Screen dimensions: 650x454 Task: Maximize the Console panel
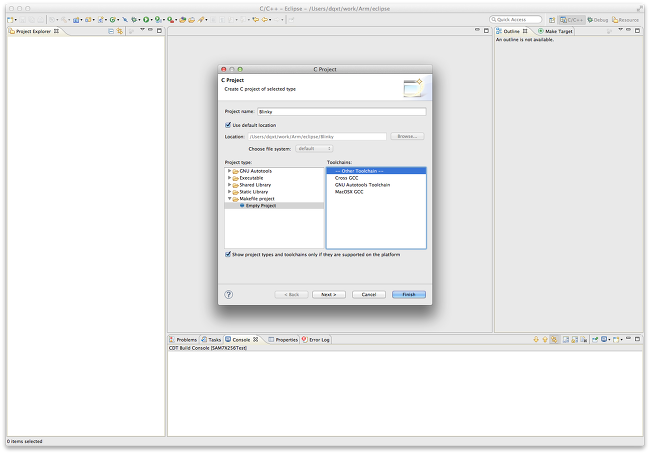click(638, 339)
